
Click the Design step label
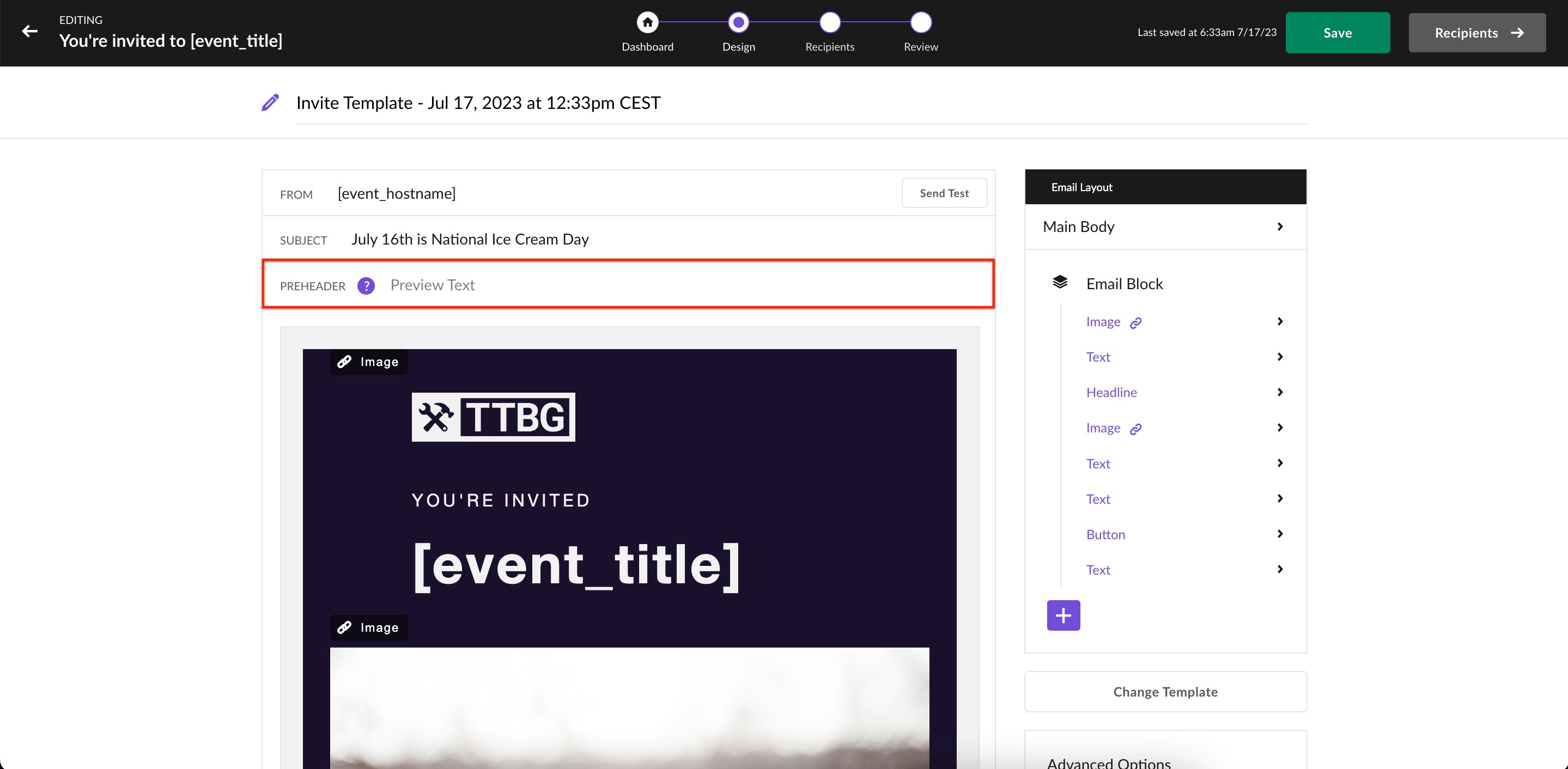click(738, 47)
